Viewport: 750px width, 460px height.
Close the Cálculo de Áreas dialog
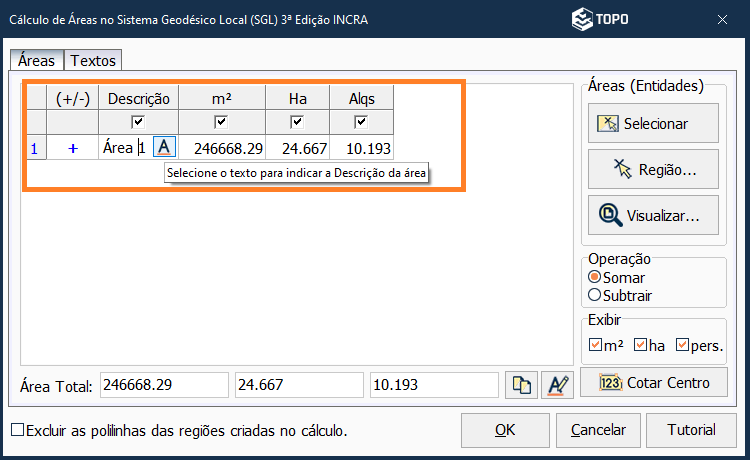pos(722,19)
